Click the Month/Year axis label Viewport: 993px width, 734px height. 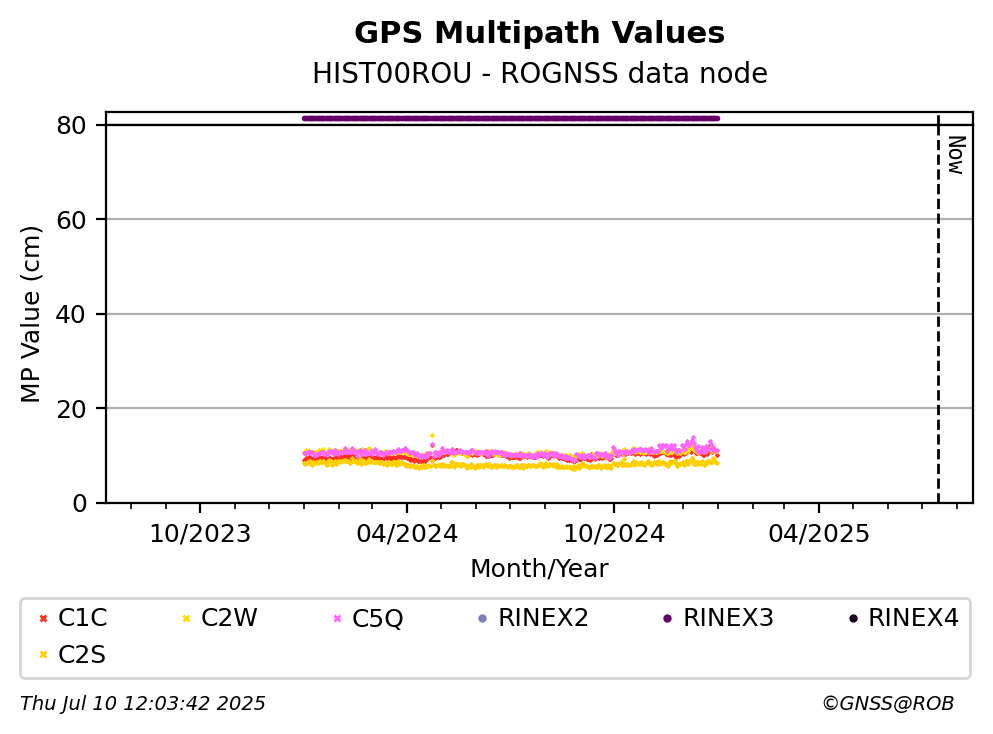pyautogui.click(x=539, y=569)
